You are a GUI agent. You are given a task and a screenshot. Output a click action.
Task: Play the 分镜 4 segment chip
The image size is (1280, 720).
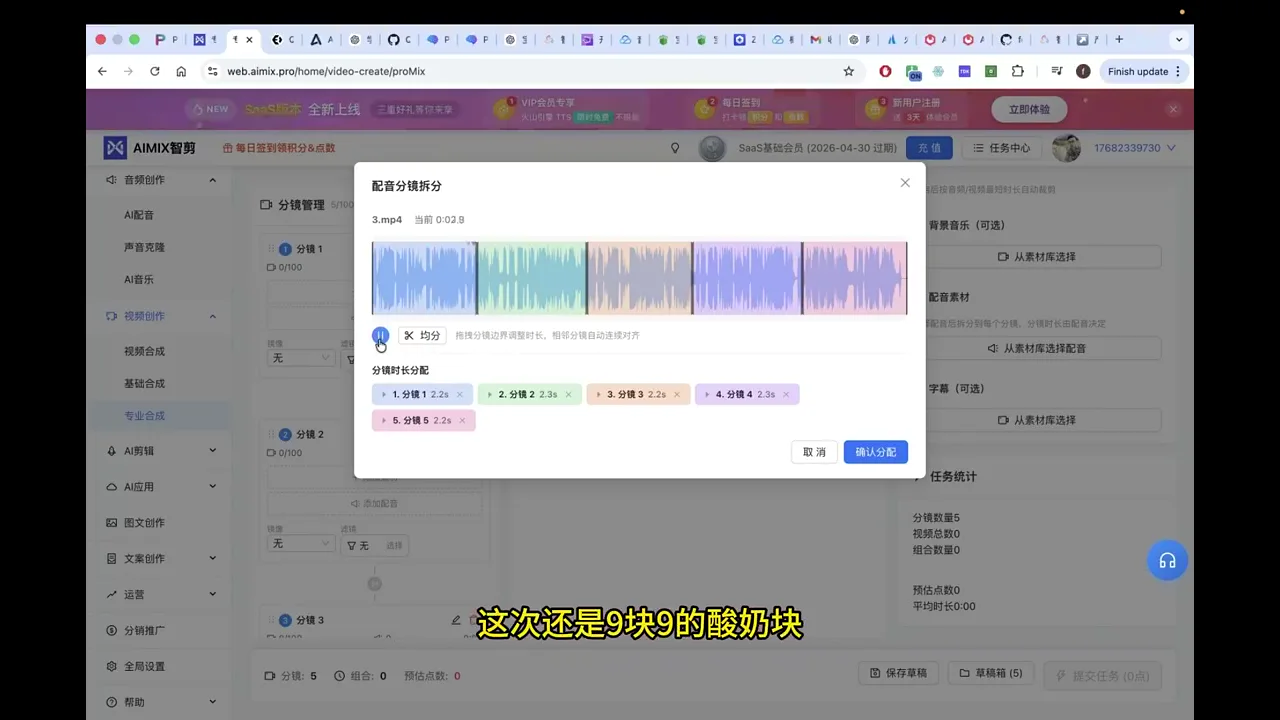click(x=707, y=395)
